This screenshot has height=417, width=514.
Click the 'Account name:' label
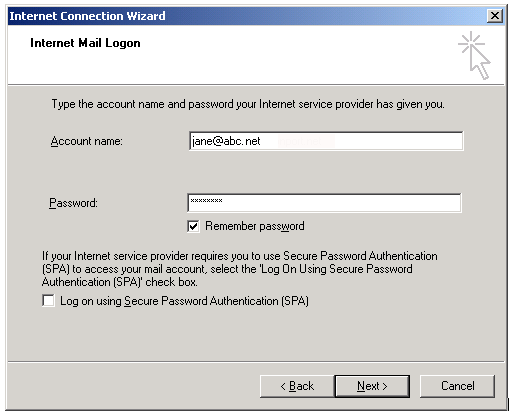[x=87, y=141]
